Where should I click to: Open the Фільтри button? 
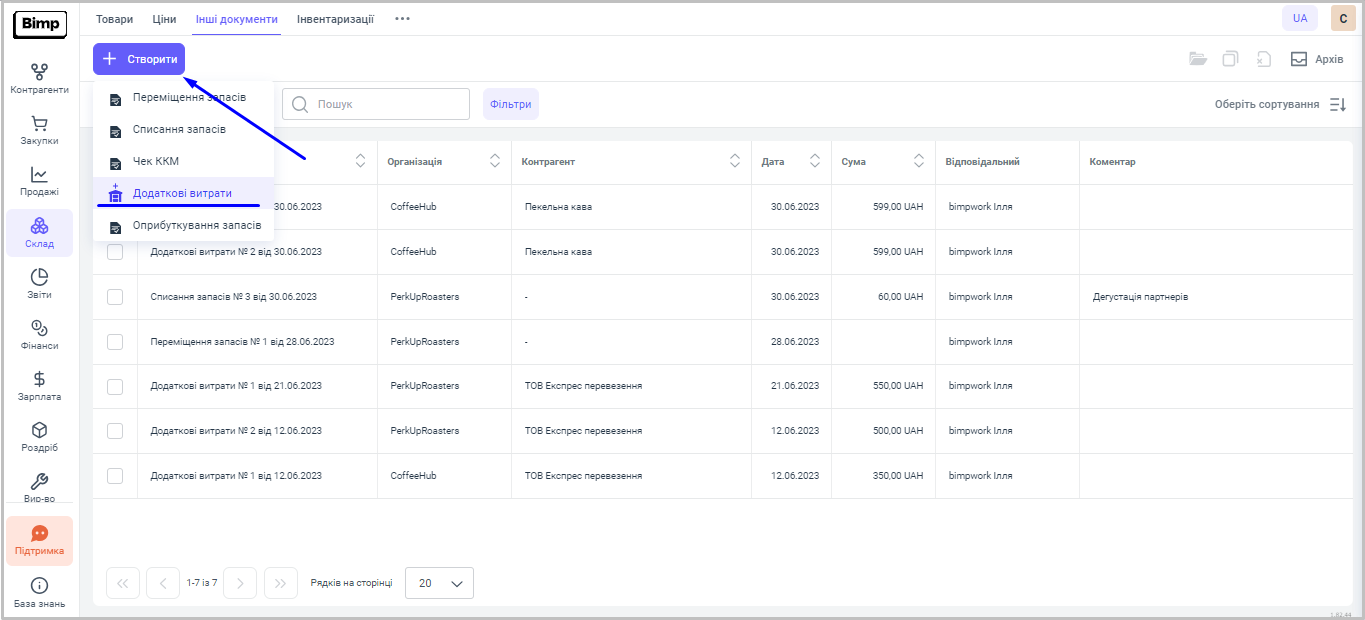pos(510,104)
